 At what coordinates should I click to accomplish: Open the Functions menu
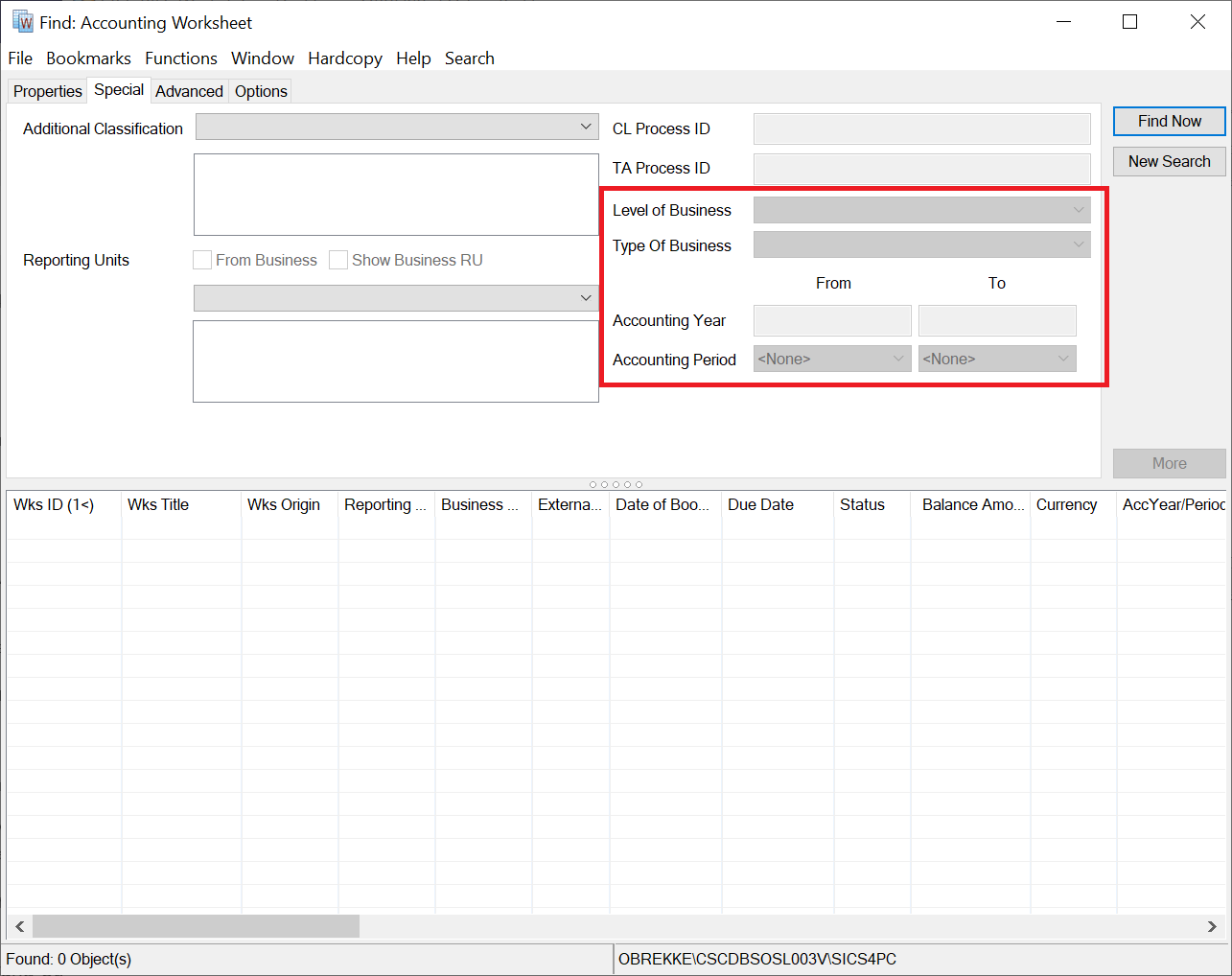point(181,58)
